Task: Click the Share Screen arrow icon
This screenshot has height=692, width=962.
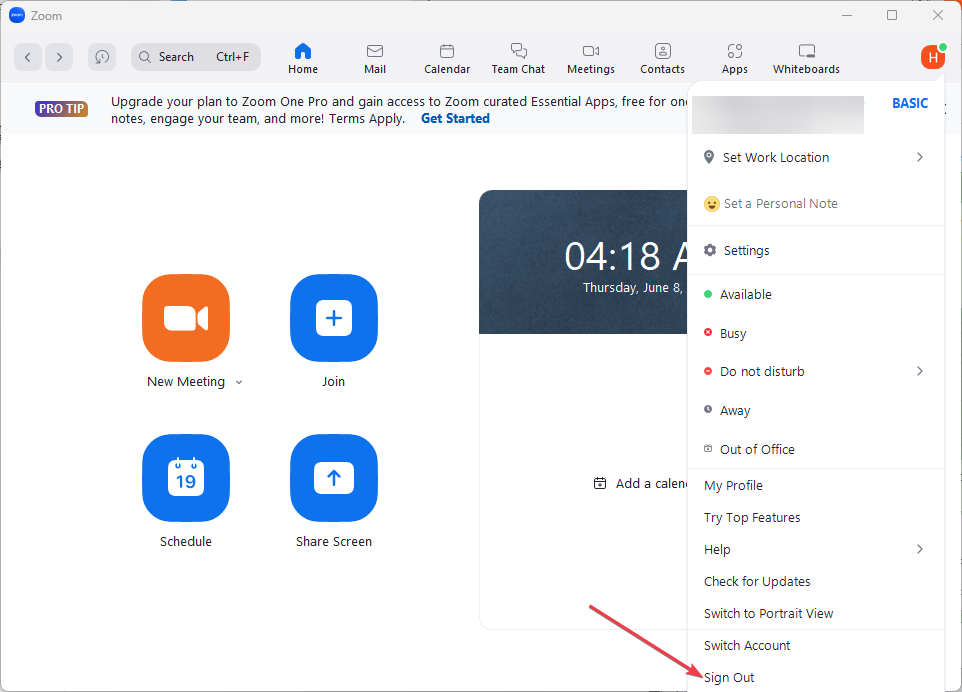Action: (x=334, y=478)
